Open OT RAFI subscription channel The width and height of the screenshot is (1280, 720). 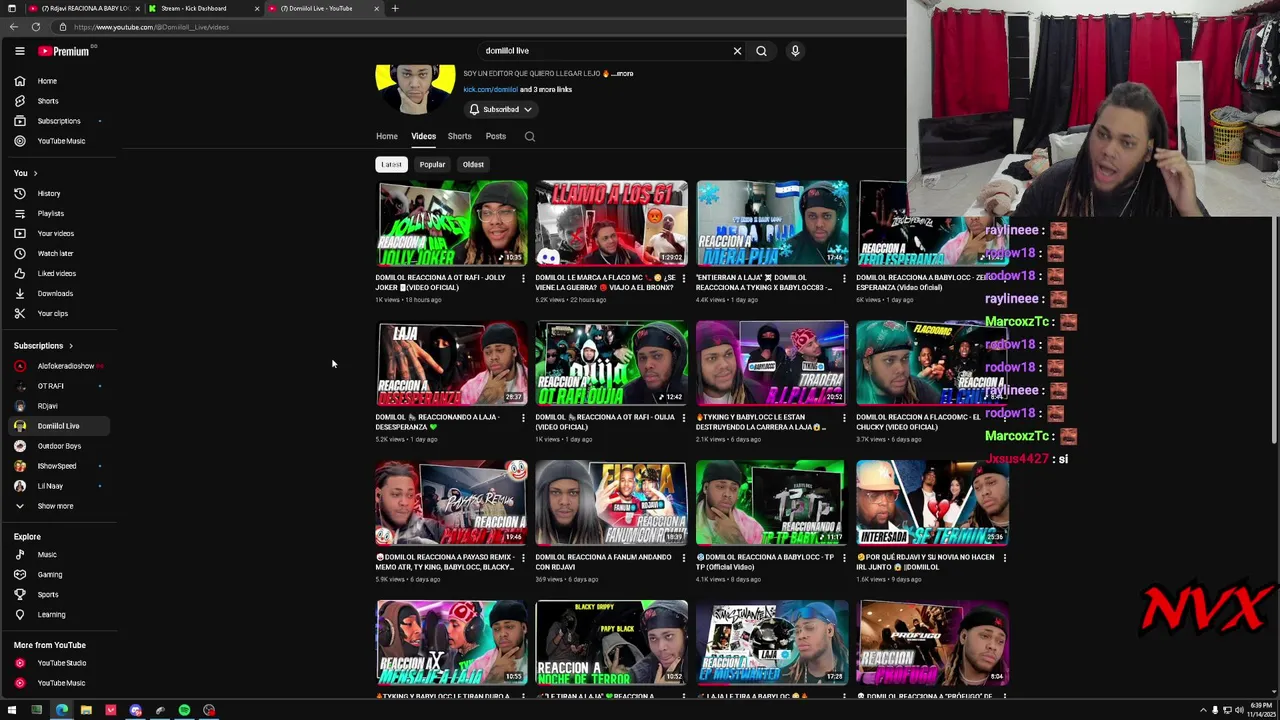coord(50,386)
